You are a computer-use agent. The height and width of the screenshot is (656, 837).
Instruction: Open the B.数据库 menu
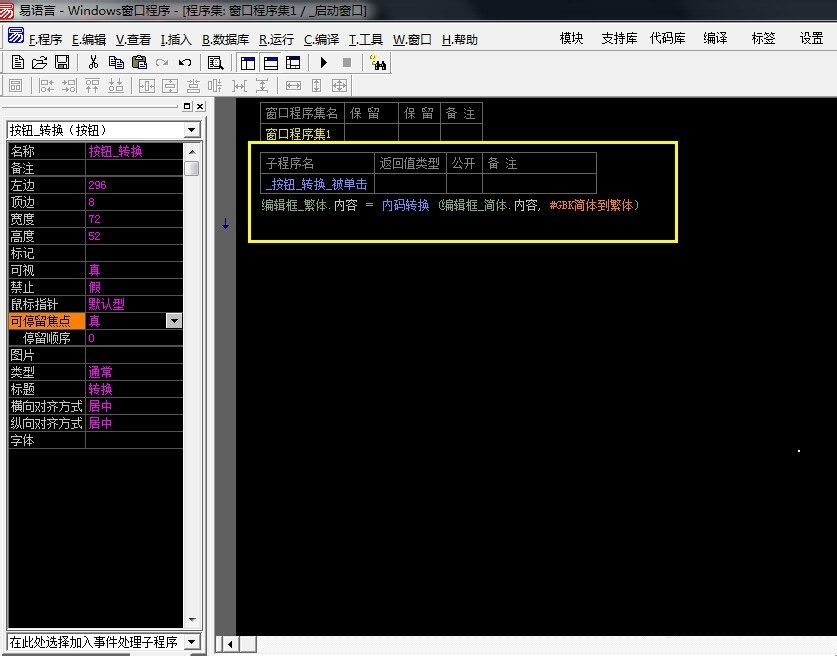pos(225,39)
